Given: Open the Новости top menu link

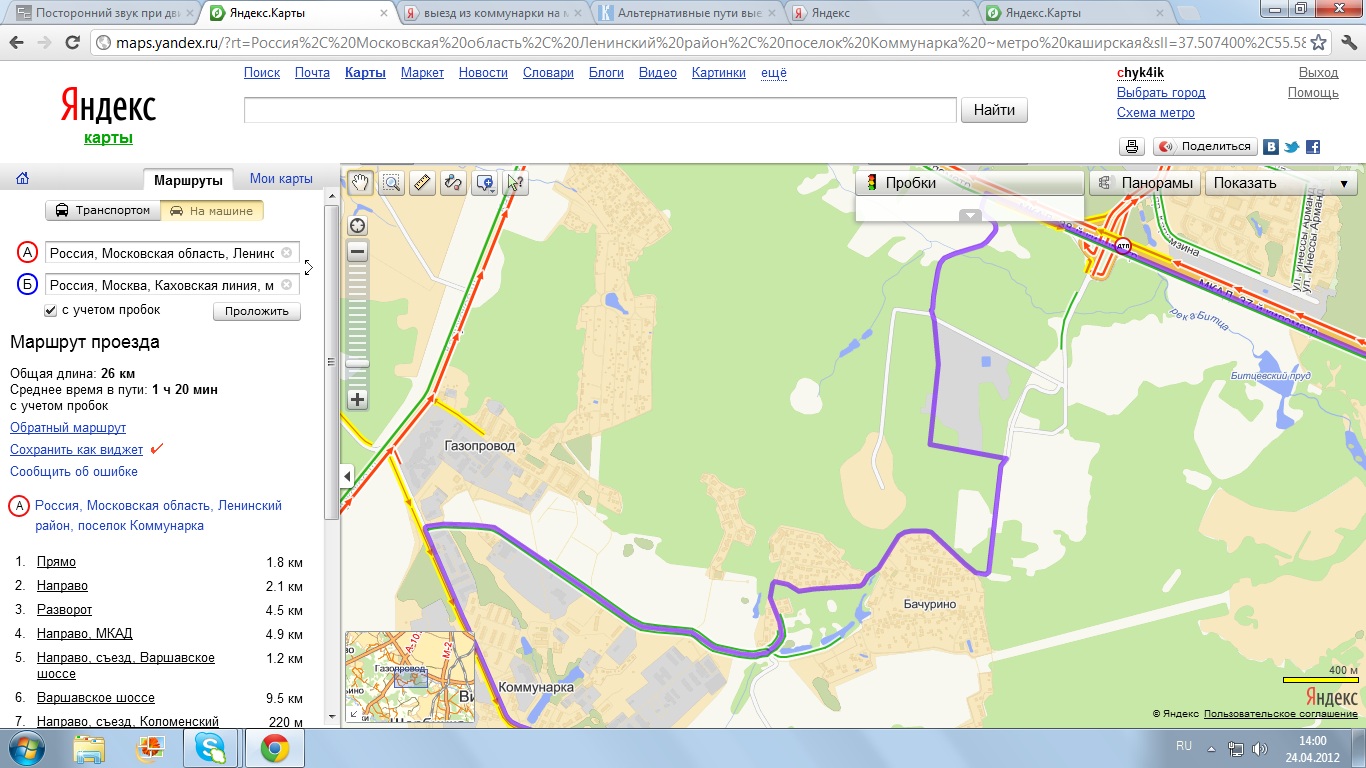Looking at the screenshot, I should [483, 73].
